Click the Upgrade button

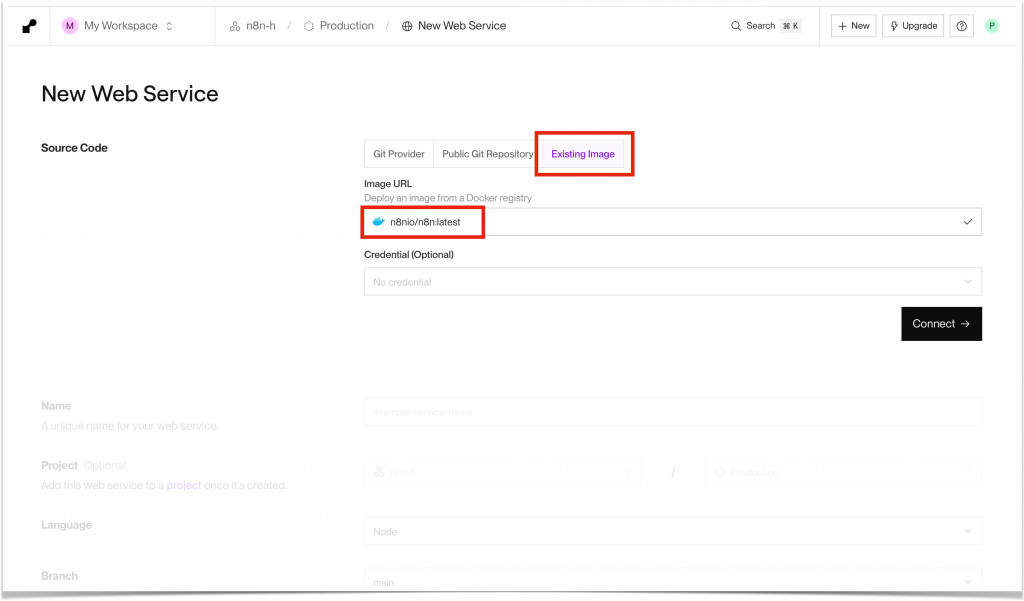point(913,26)
